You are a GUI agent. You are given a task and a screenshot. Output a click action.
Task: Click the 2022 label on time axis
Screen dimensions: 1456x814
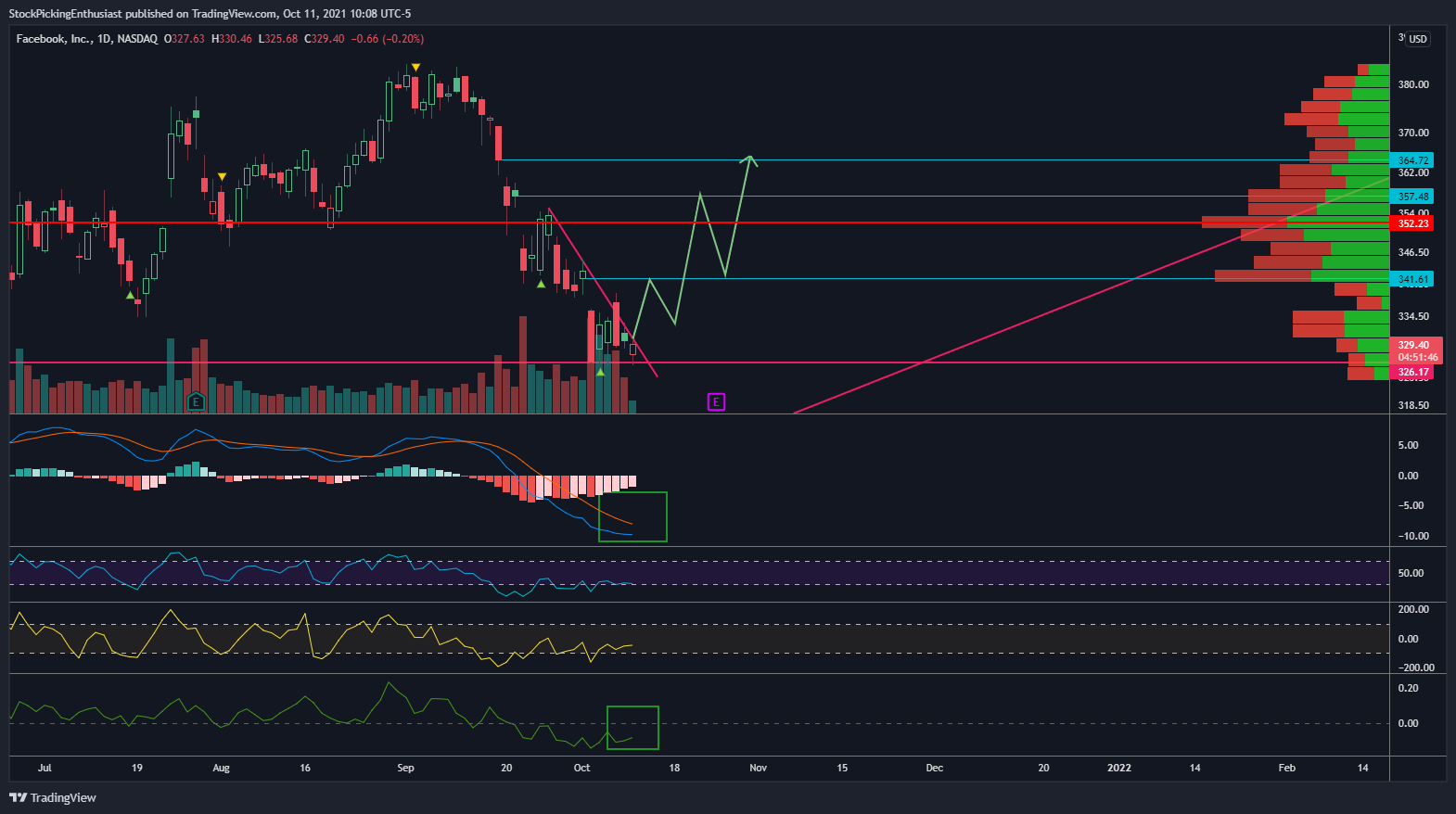click(x=1119, y=768)
